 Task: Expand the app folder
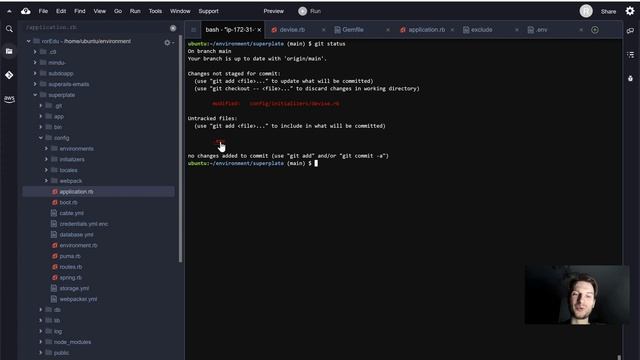click(41, 116)
